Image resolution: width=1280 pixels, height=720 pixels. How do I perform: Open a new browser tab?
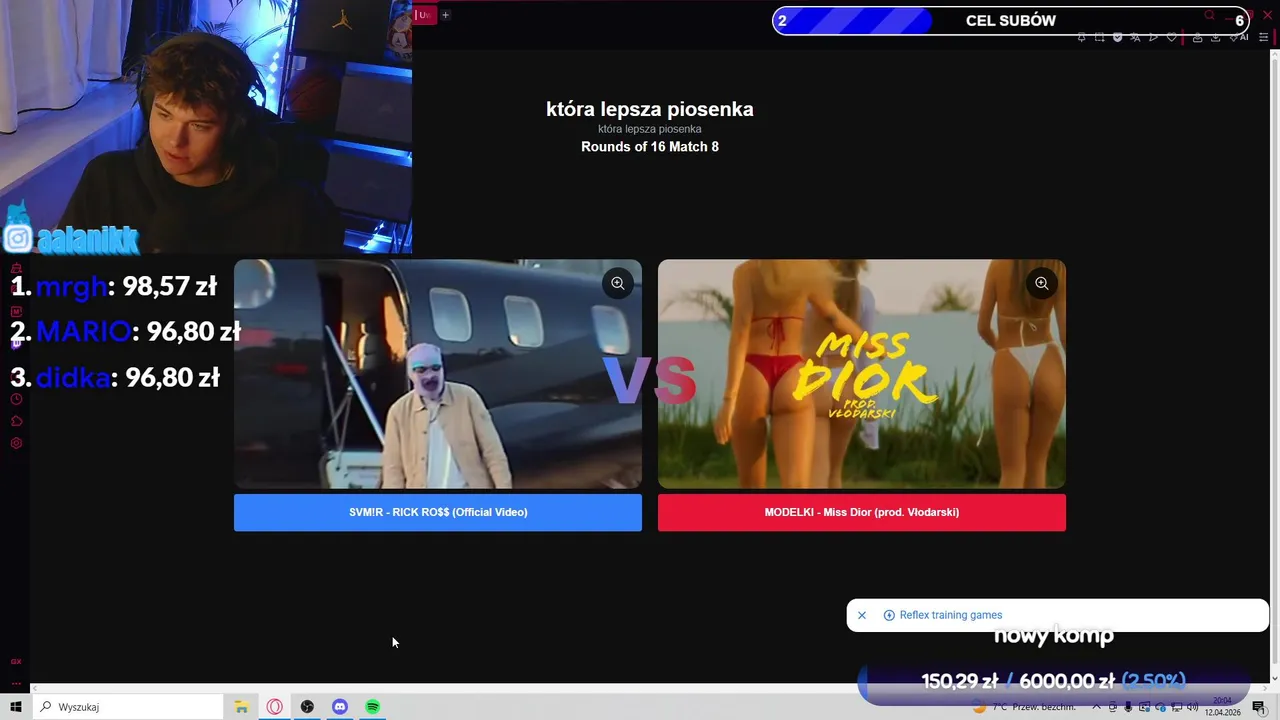446,15
